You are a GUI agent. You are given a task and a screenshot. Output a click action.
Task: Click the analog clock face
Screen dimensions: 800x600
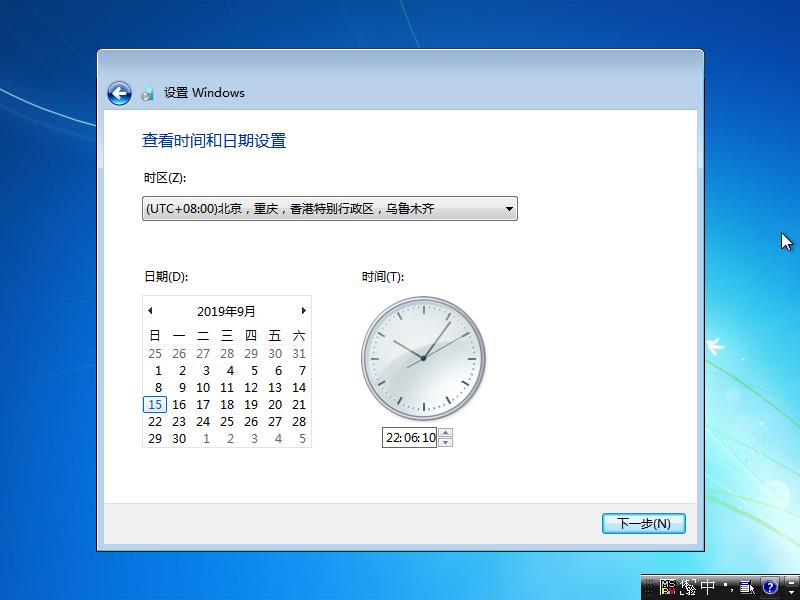coord(422,355)
